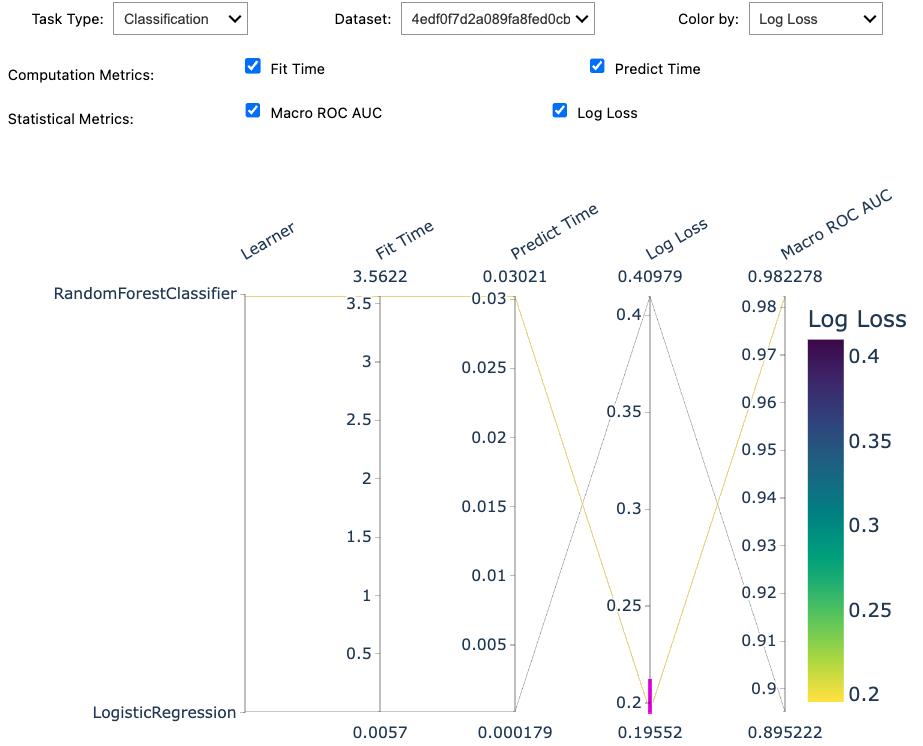Open the Color by dropdown
This screenshot has height=746, width=923.
click(815, 18)
